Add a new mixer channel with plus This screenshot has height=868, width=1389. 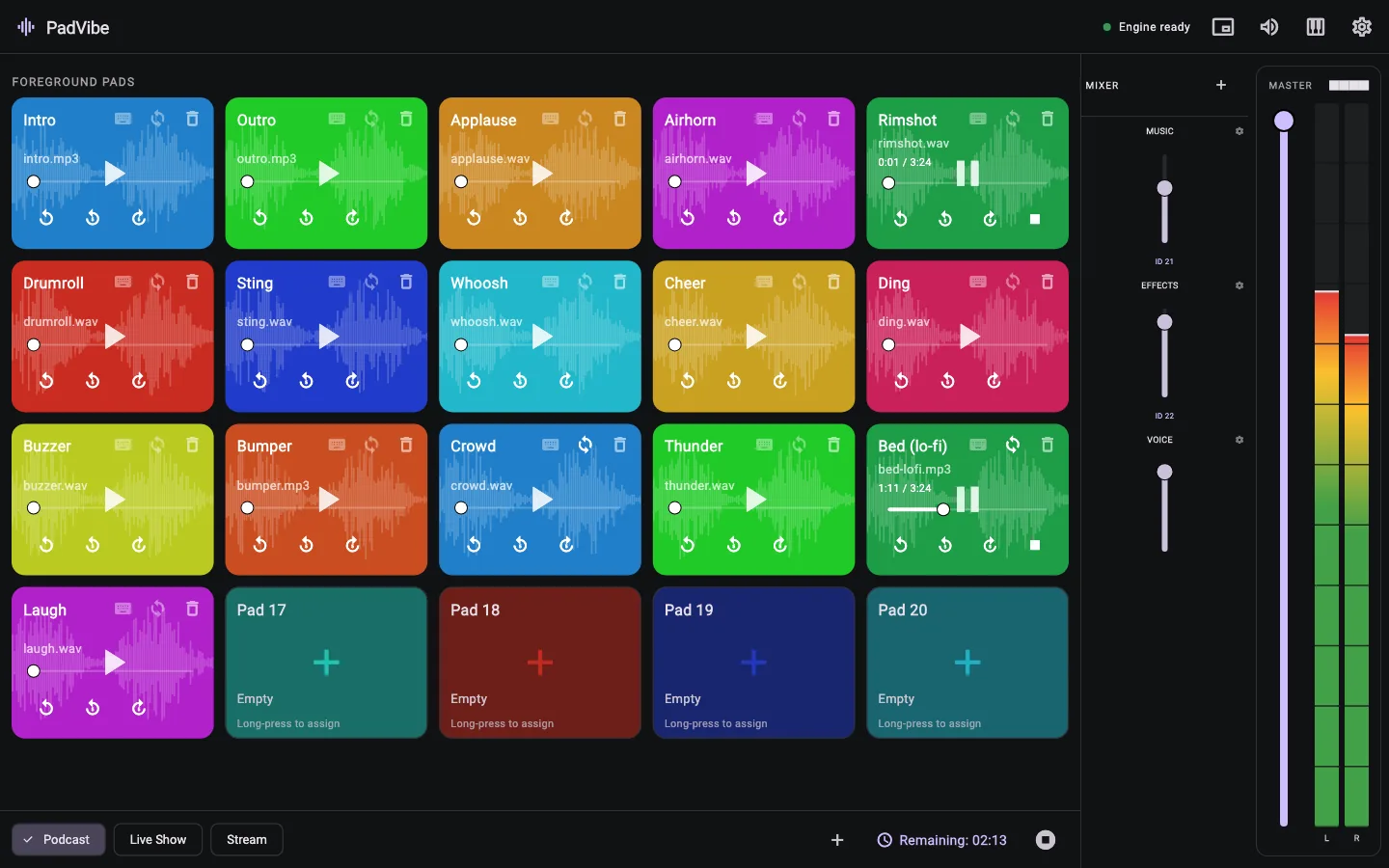pos(1221,85)
